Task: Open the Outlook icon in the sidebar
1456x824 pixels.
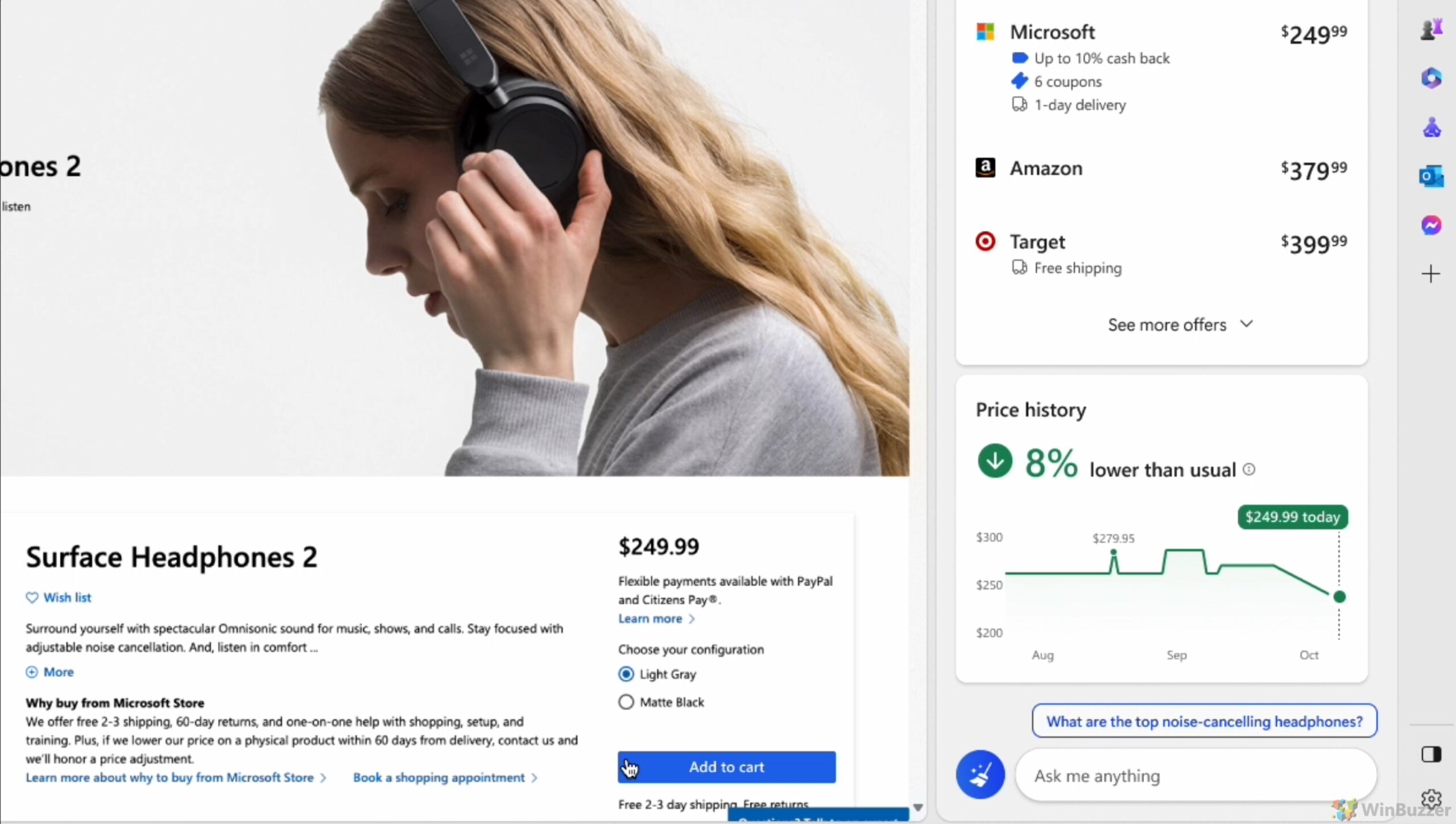Action: [1431, 176]
